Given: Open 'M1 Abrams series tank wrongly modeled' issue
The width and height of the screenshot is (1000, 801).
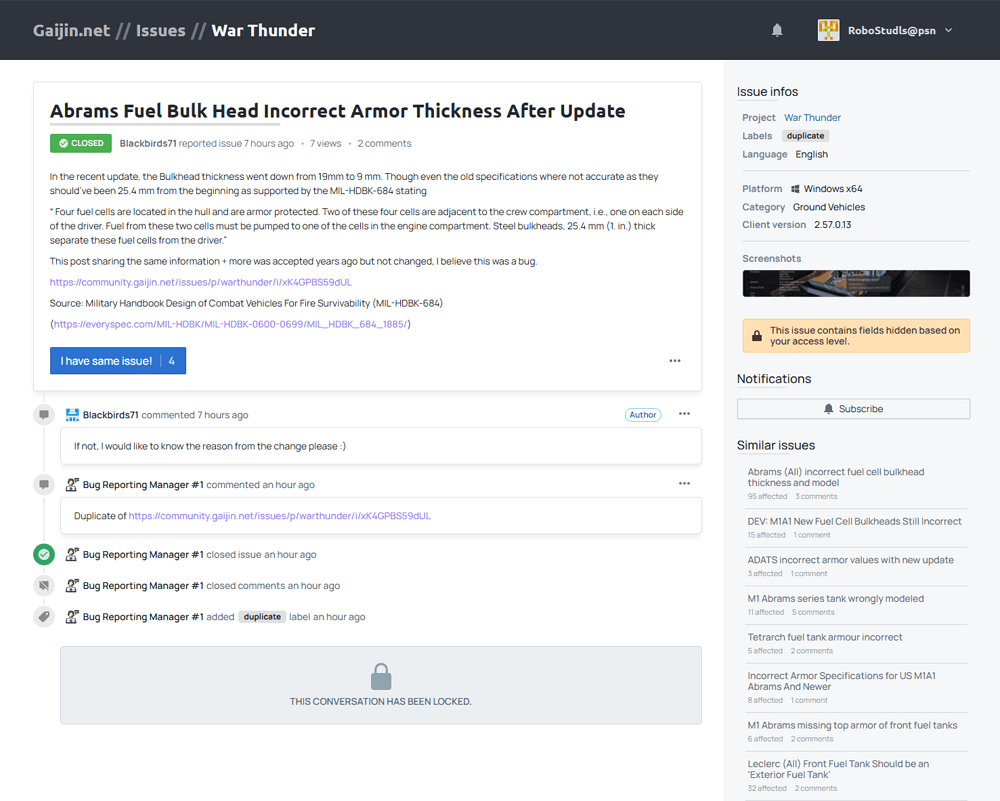Looking at the screenshot, I should 835,598.
